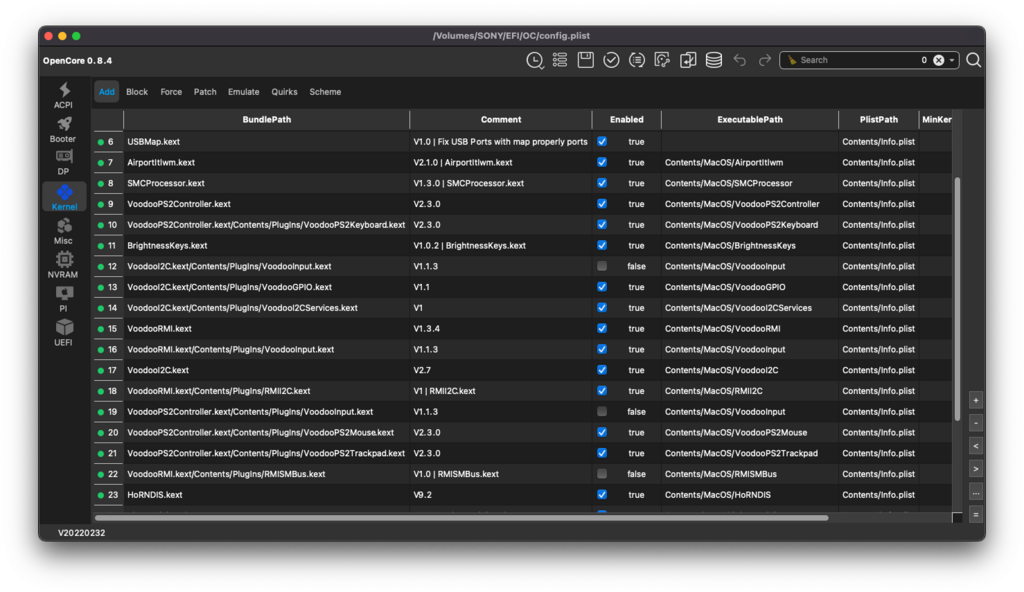This screenshot has width=1024, height=592.
Task: Click the minus button to remove a row
Action: click(975, 423)
